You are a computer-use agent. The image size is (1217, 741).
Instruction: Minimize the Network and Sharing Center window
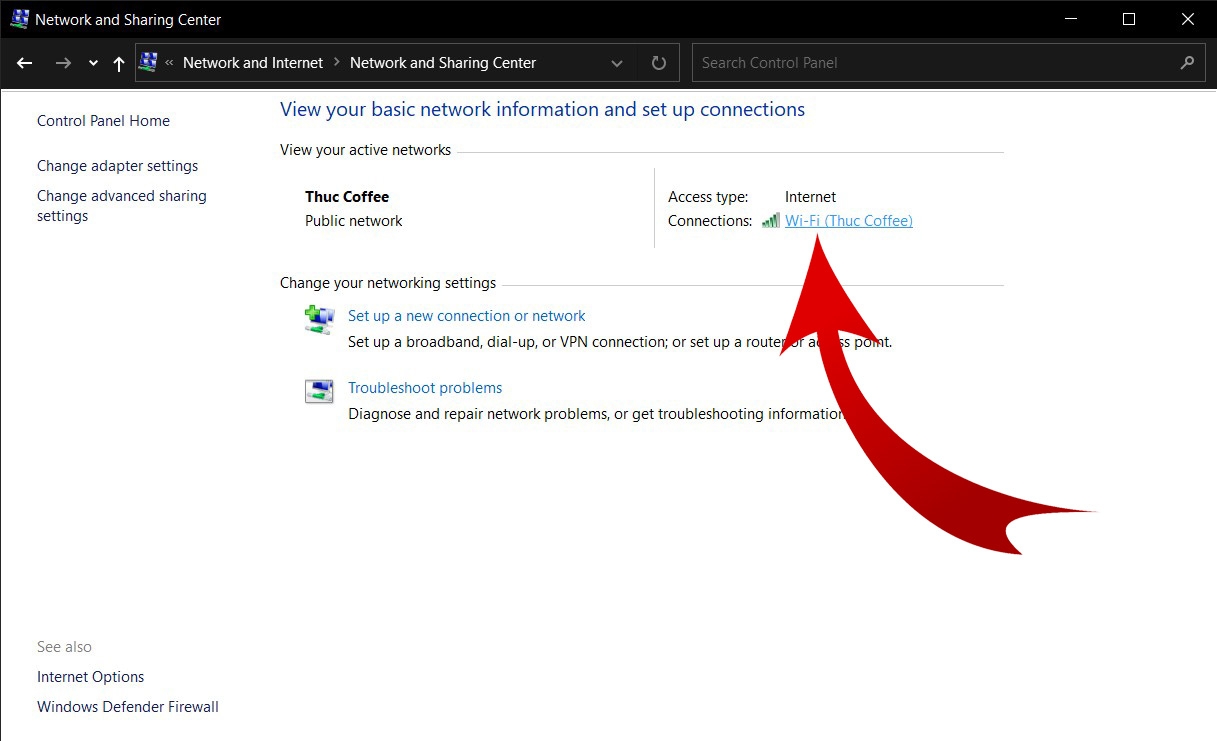point(1071,19)
